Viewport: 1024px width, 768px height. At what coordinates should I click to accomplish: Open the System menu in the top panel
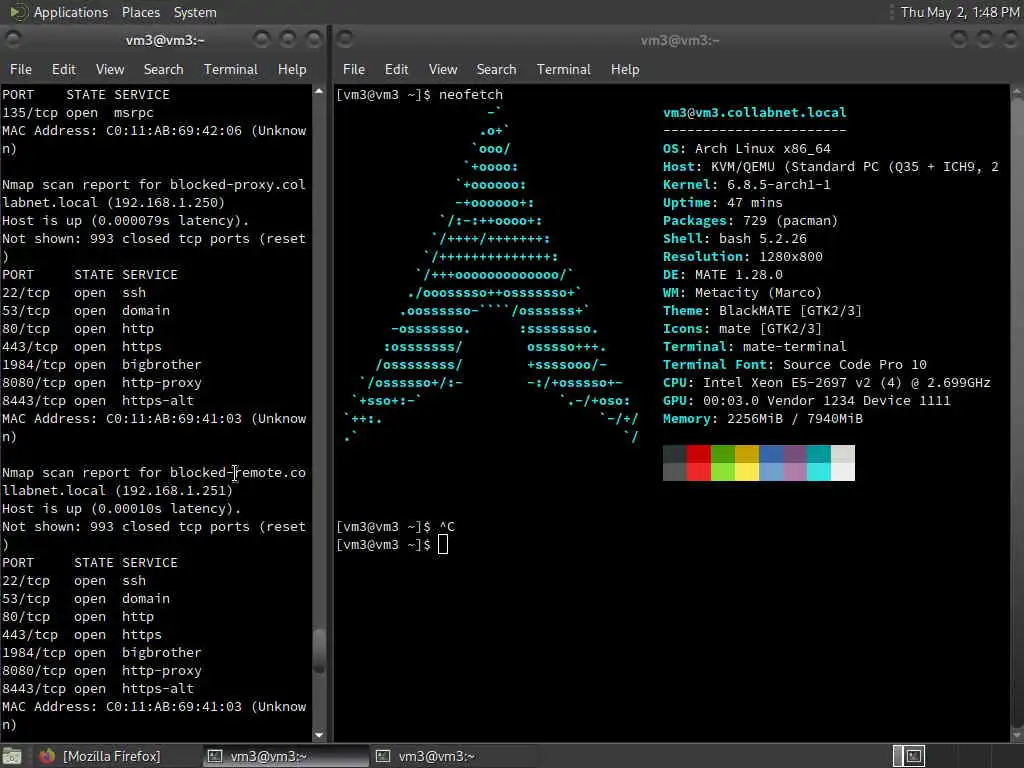pyautogui.click(x=195, y=12)
